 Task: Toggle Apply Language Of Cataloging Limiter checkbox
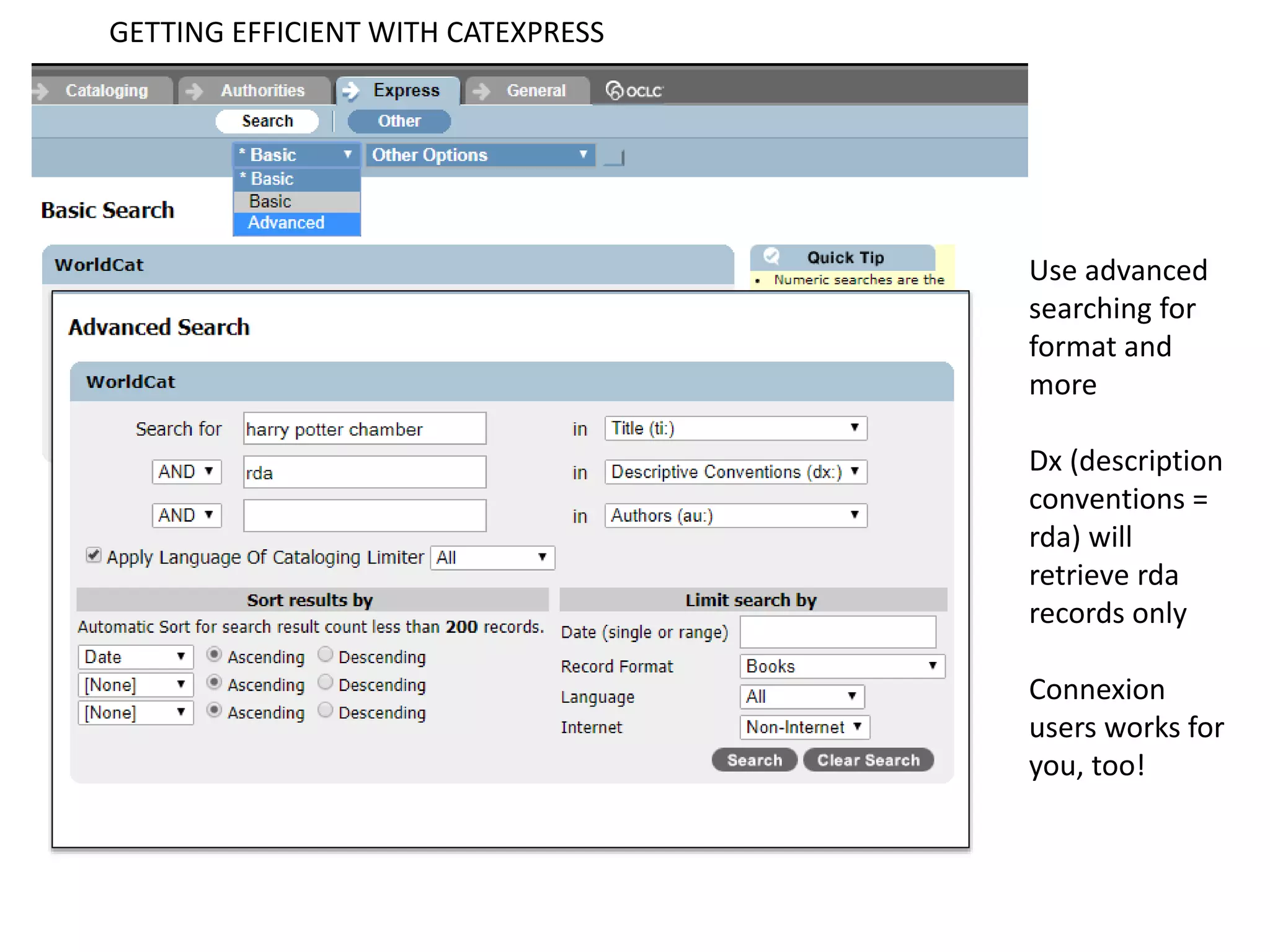(94, 555)
